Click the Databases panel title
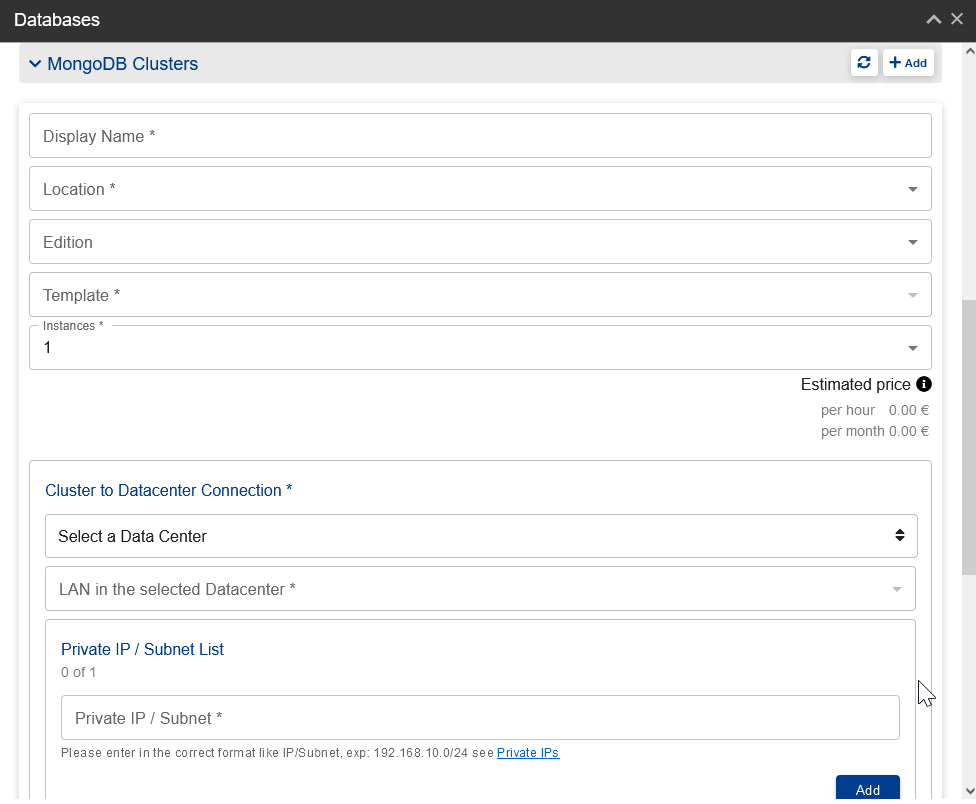 [57, 20]
